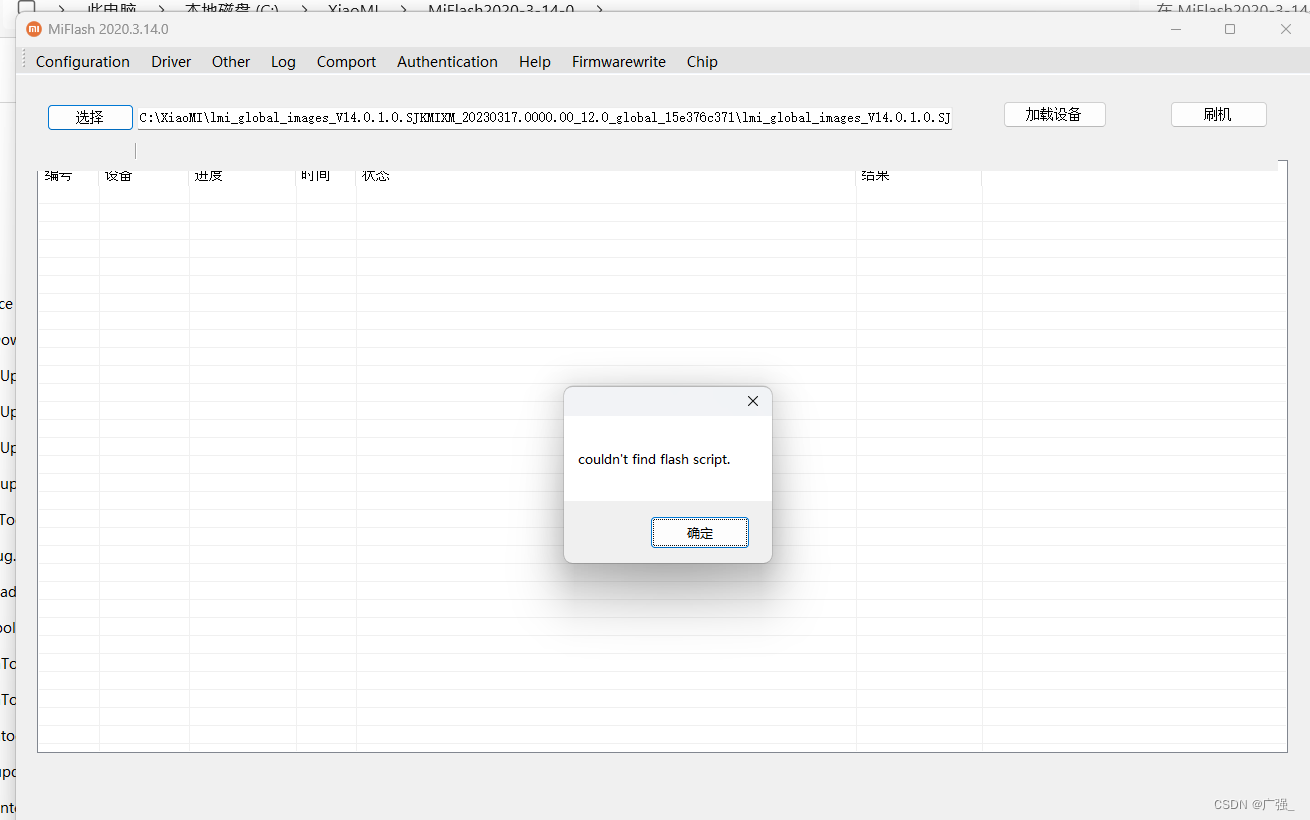Open the Driver menu
The height and width of the screenshot is (820, 1310).
coord(171,62)
